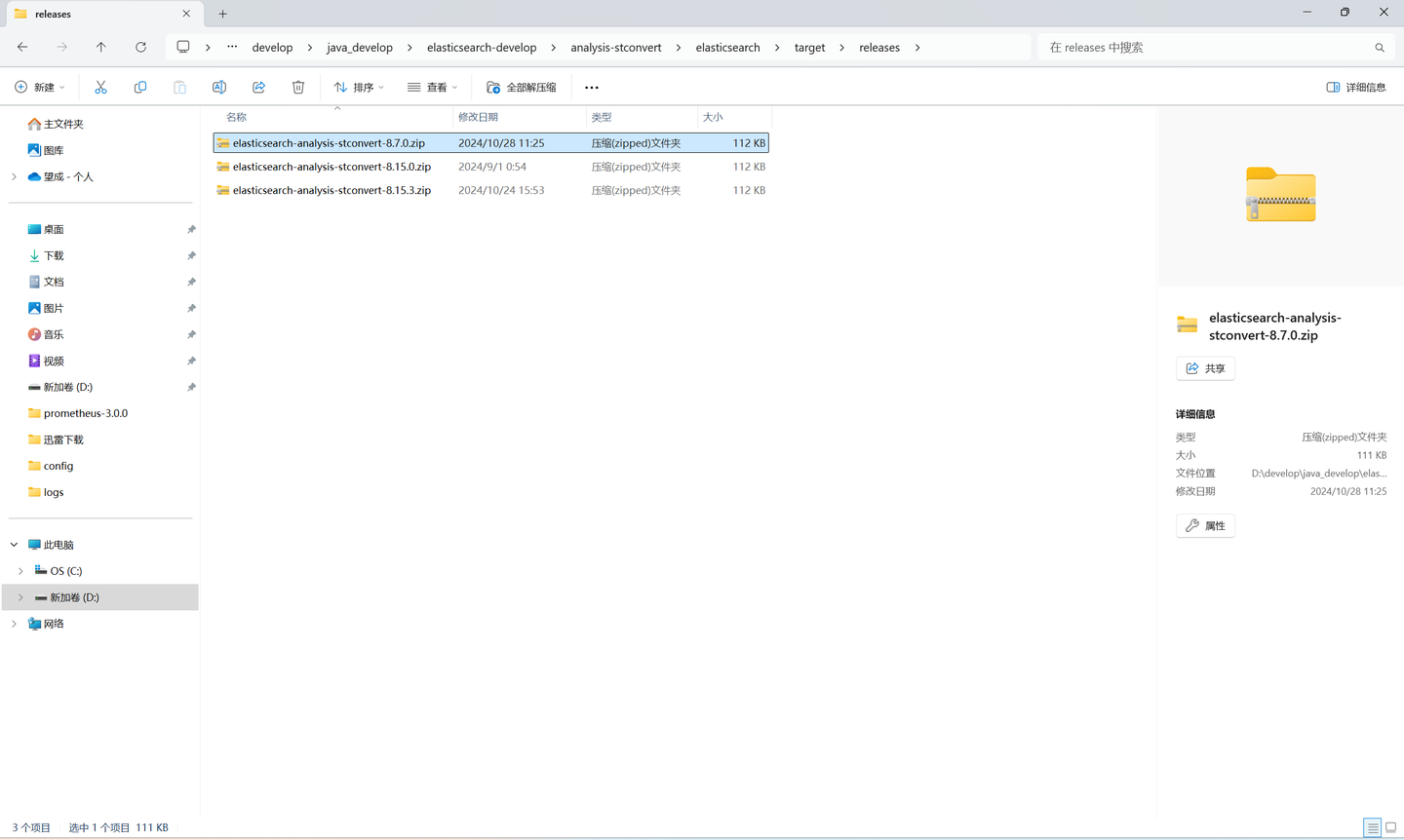1404x840 pixels.
Task: Refresh the releases folder view
Action: click(140, 47)
